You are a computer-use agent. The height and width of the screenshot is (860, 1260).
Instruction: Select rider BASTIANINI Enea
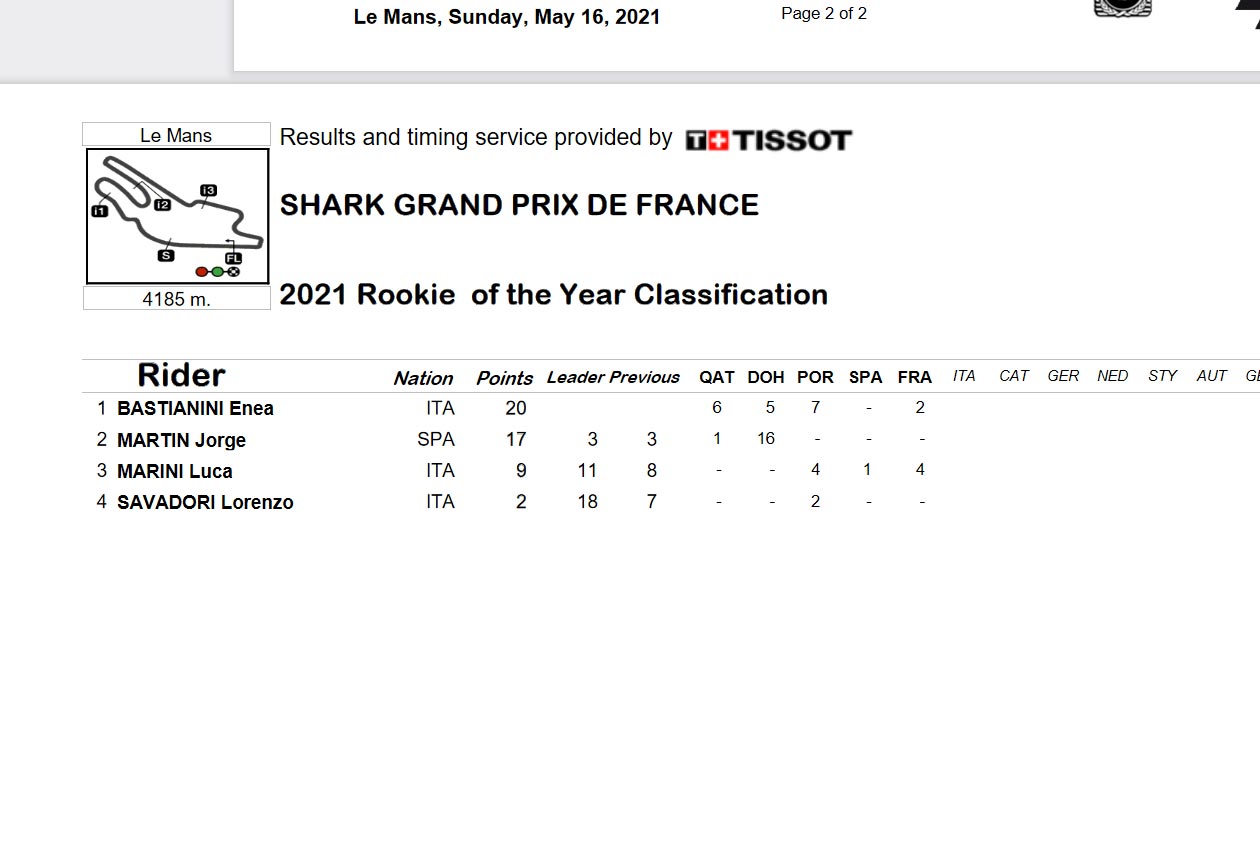point(195,408)
